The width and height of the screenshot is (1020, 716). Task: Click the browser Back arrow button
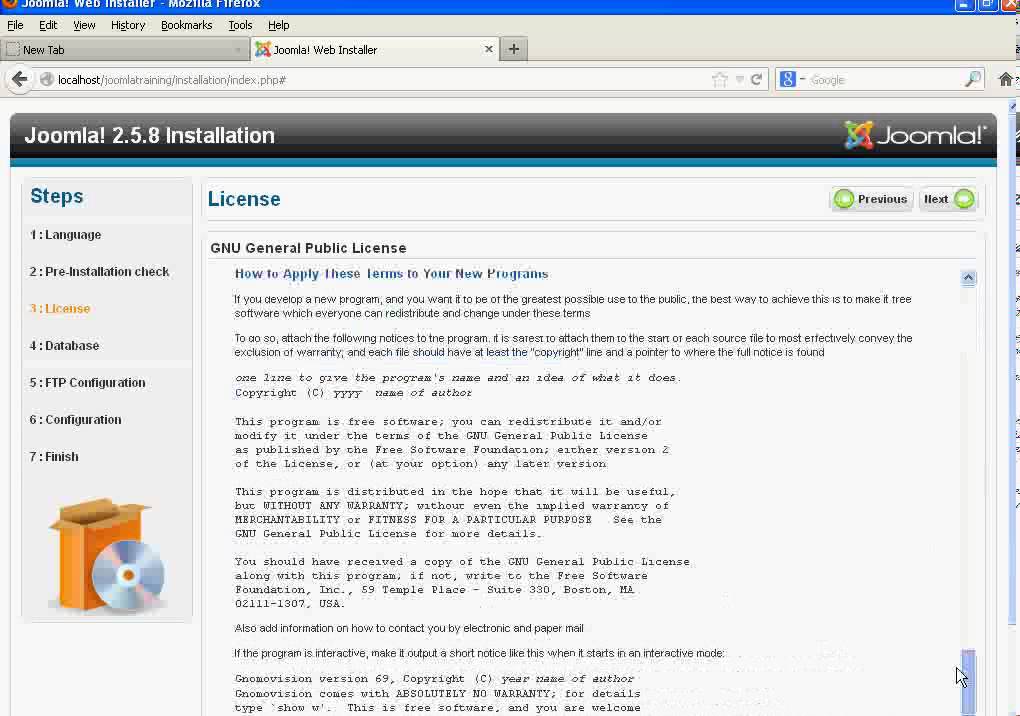click(20, 80)
